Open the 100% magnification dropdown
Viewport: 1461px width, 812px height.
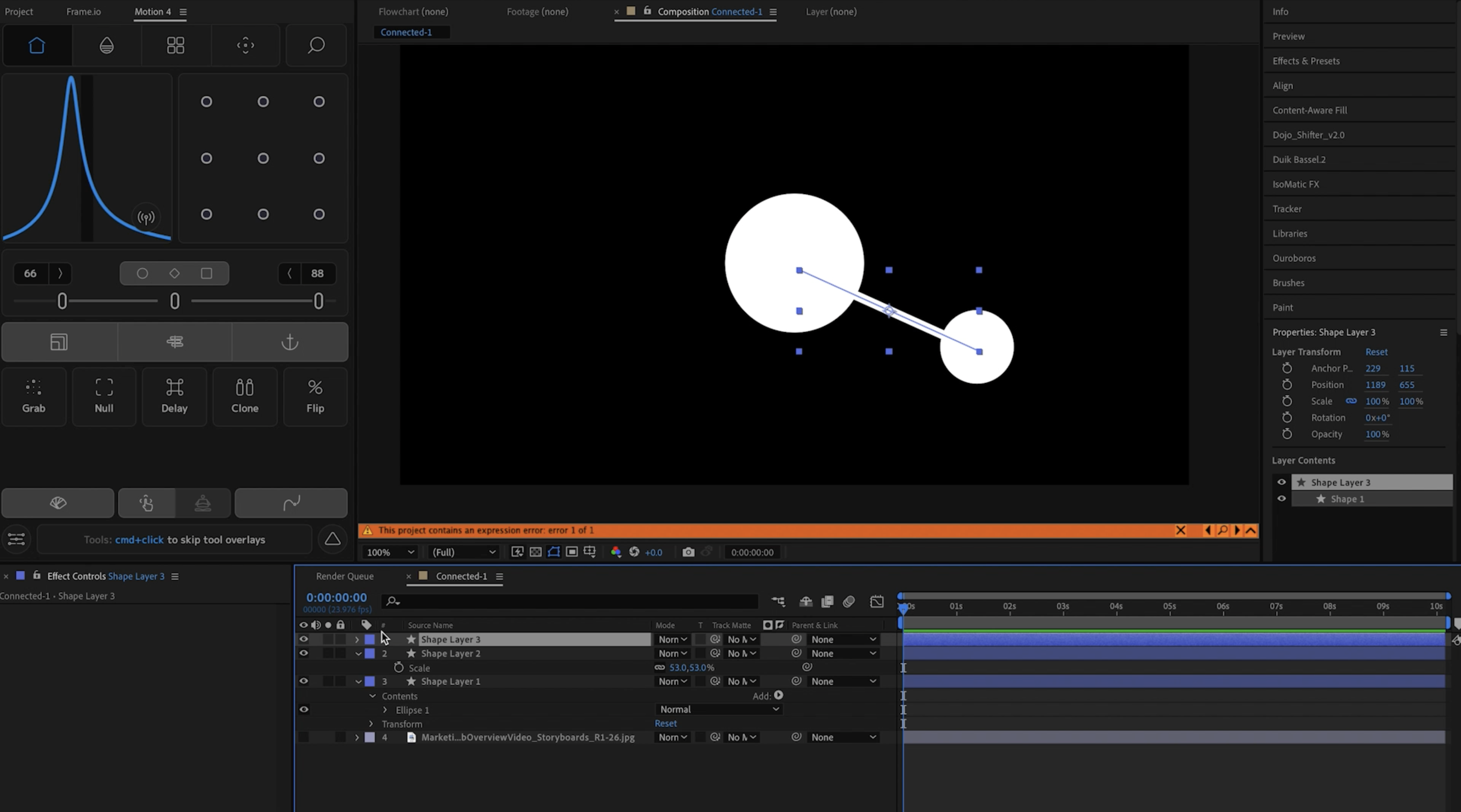point(390,552)
